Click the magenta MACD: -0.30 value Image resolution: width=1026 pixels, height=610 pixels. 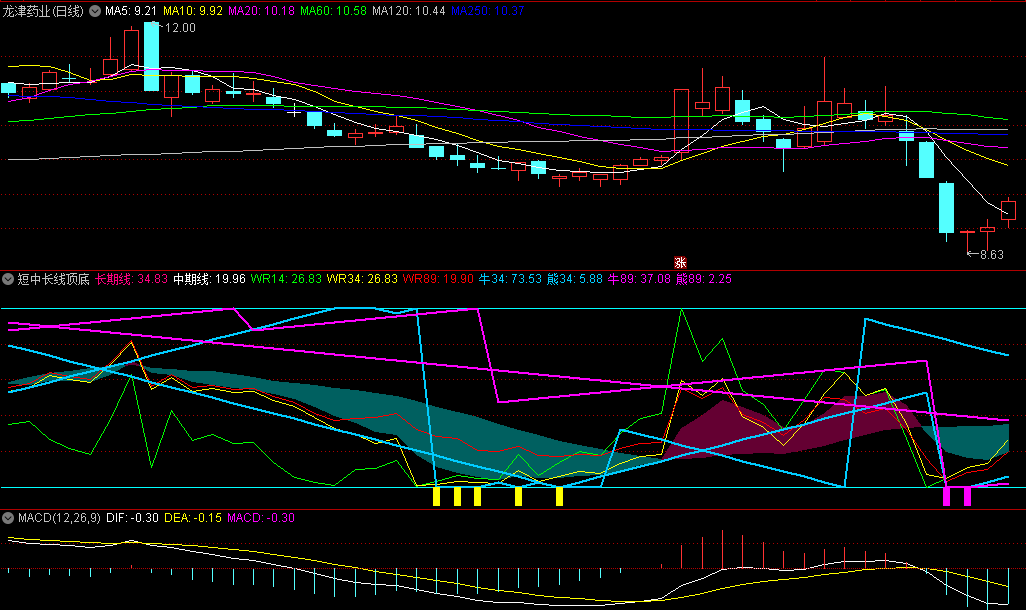pos(260,518)
